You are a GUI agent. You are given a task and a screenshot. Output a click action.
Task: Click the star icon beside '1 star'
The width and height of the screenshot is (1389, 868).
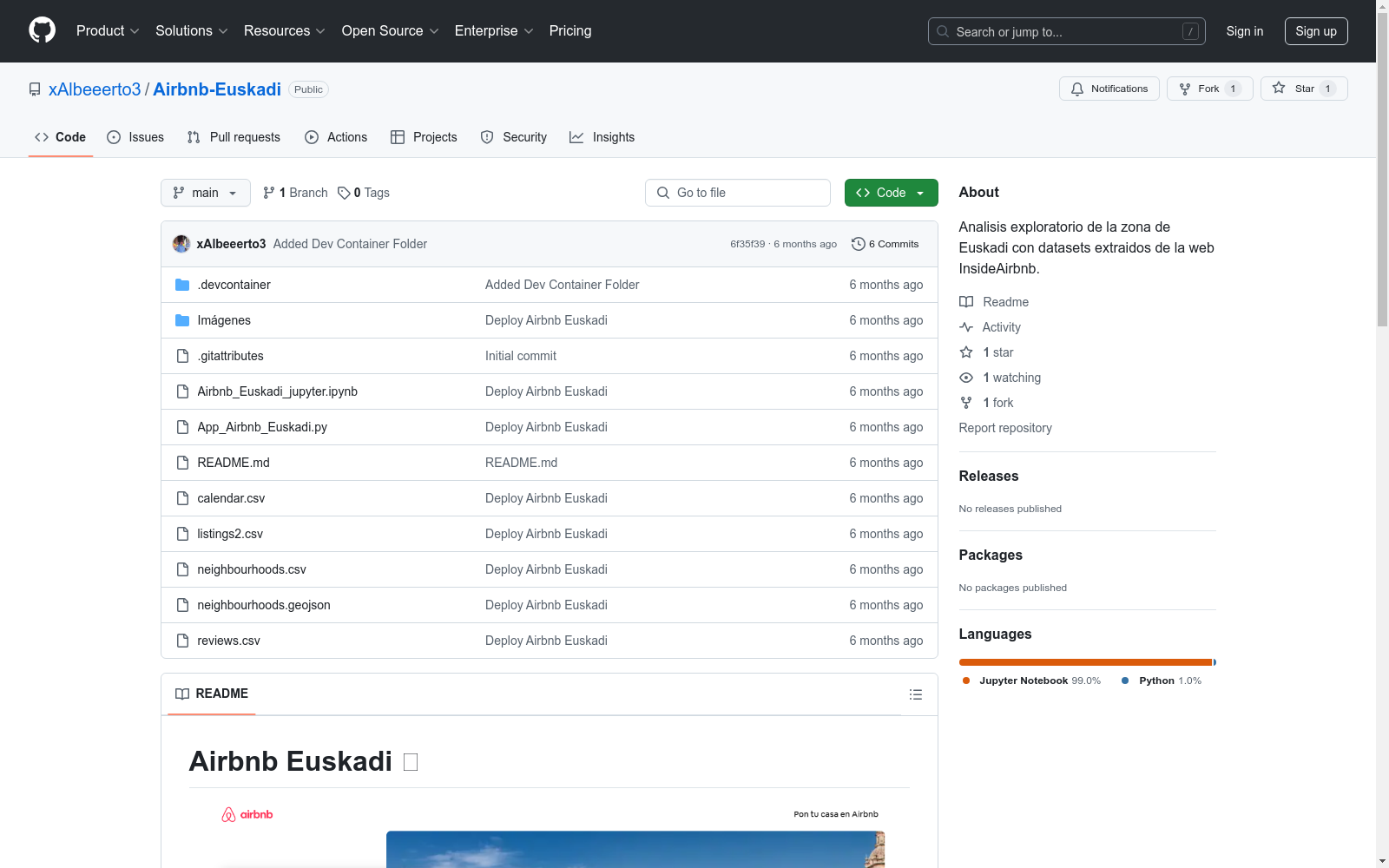966,352
